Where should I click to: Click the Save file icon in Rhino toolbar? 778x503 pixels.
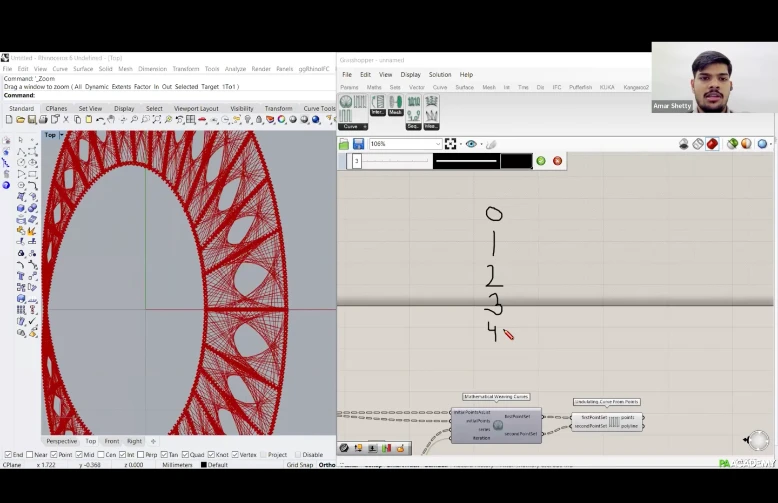pyautogui.click(x=32, y=120)
